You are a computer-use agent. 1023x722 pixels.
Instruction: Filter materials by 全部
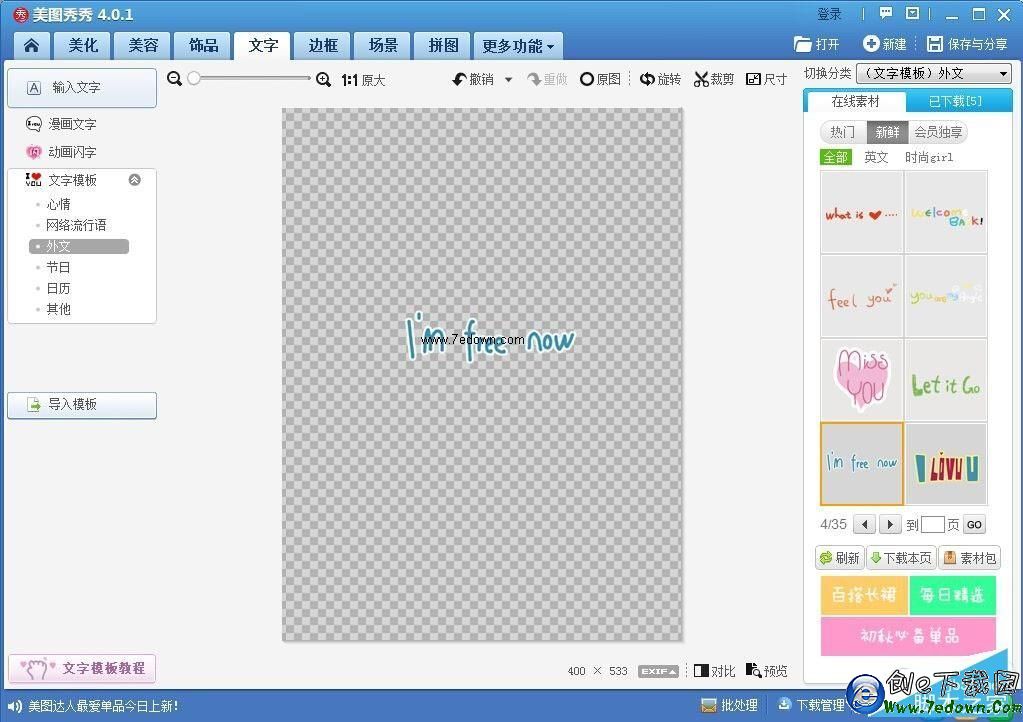tap(836, 157)
